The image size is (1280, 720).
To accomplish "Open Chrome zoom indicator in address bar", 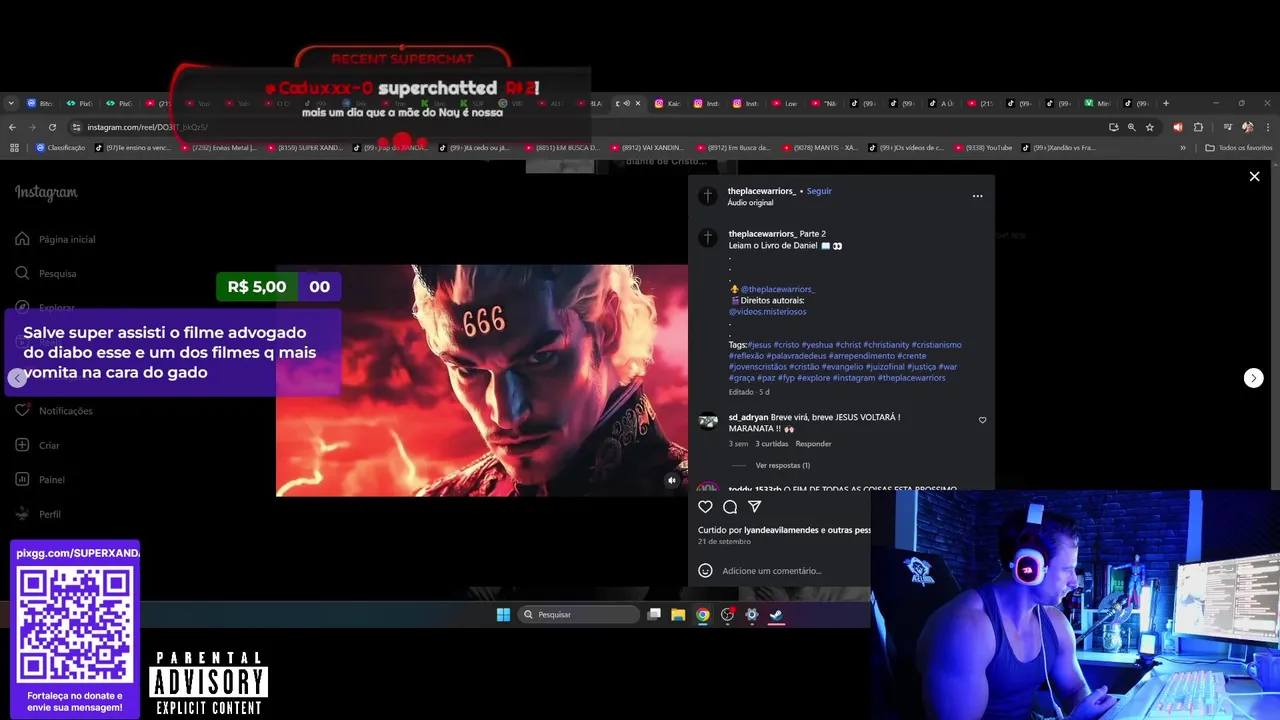I will point(1132,127).
